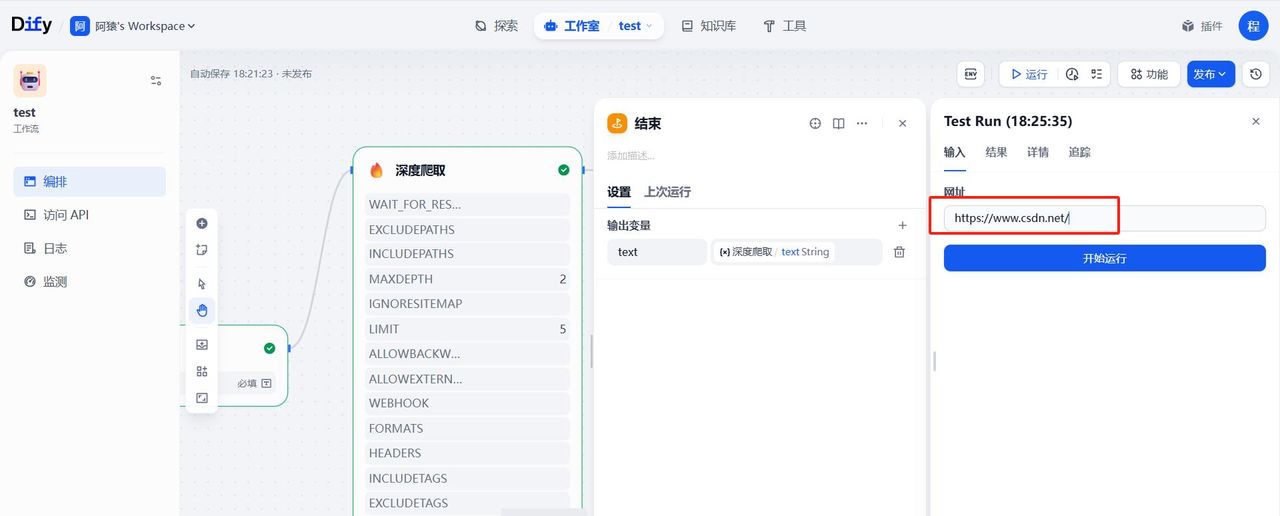
Task: Organize nodes layout icon
Action: pos(202,371)
